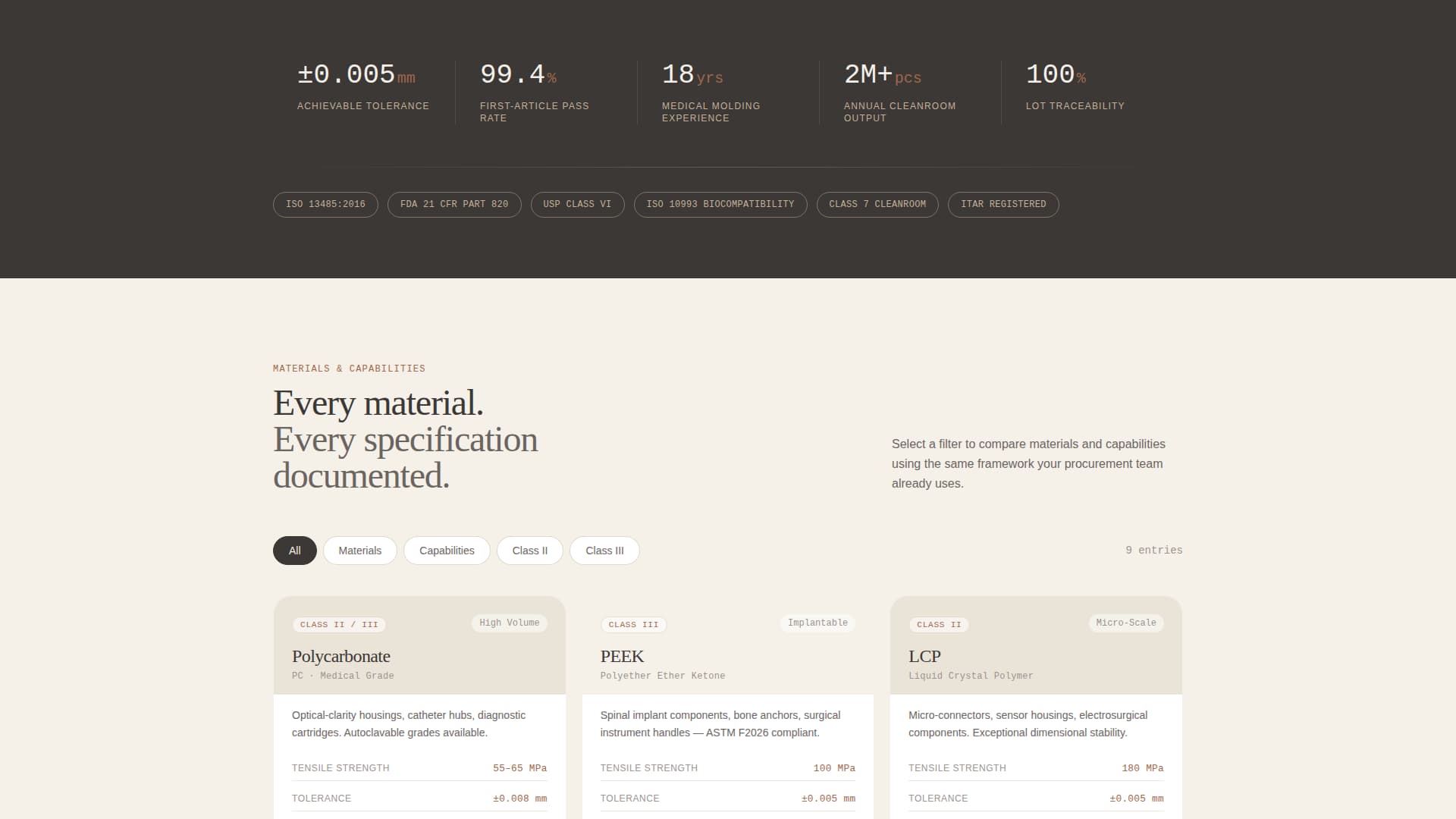This screenshot has width=1456, height=819.
Task: Open the USP CLASS VI certification tag
Action: click(577, 204)
